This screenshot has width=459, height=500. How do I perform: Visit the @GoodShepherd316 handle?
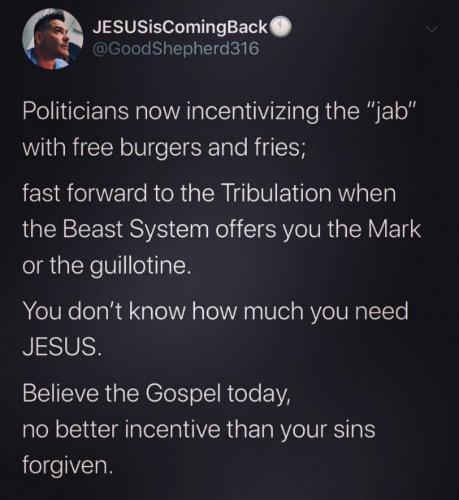click(x=175, y=49)
